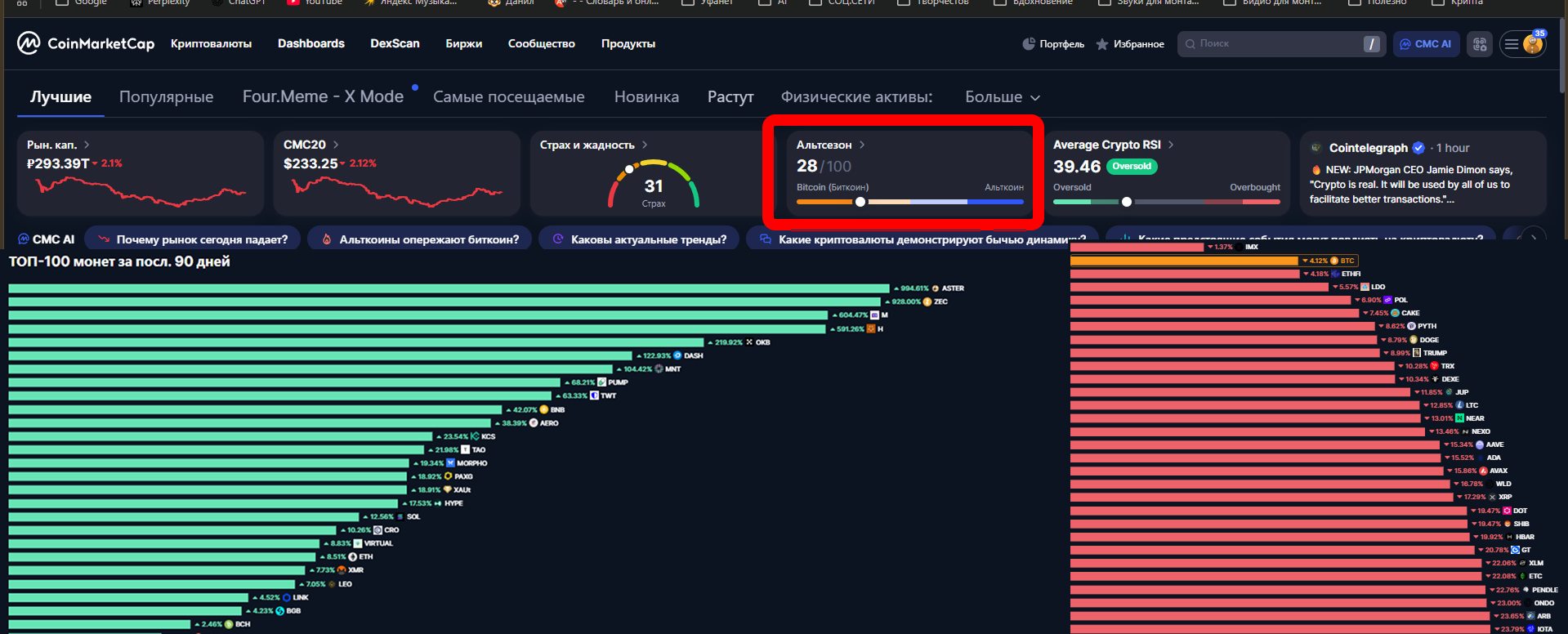The height and width of the screenshot is (634, 1568).
Task: Click the ZEC coin icon in chart
Action: coord(927,301)
